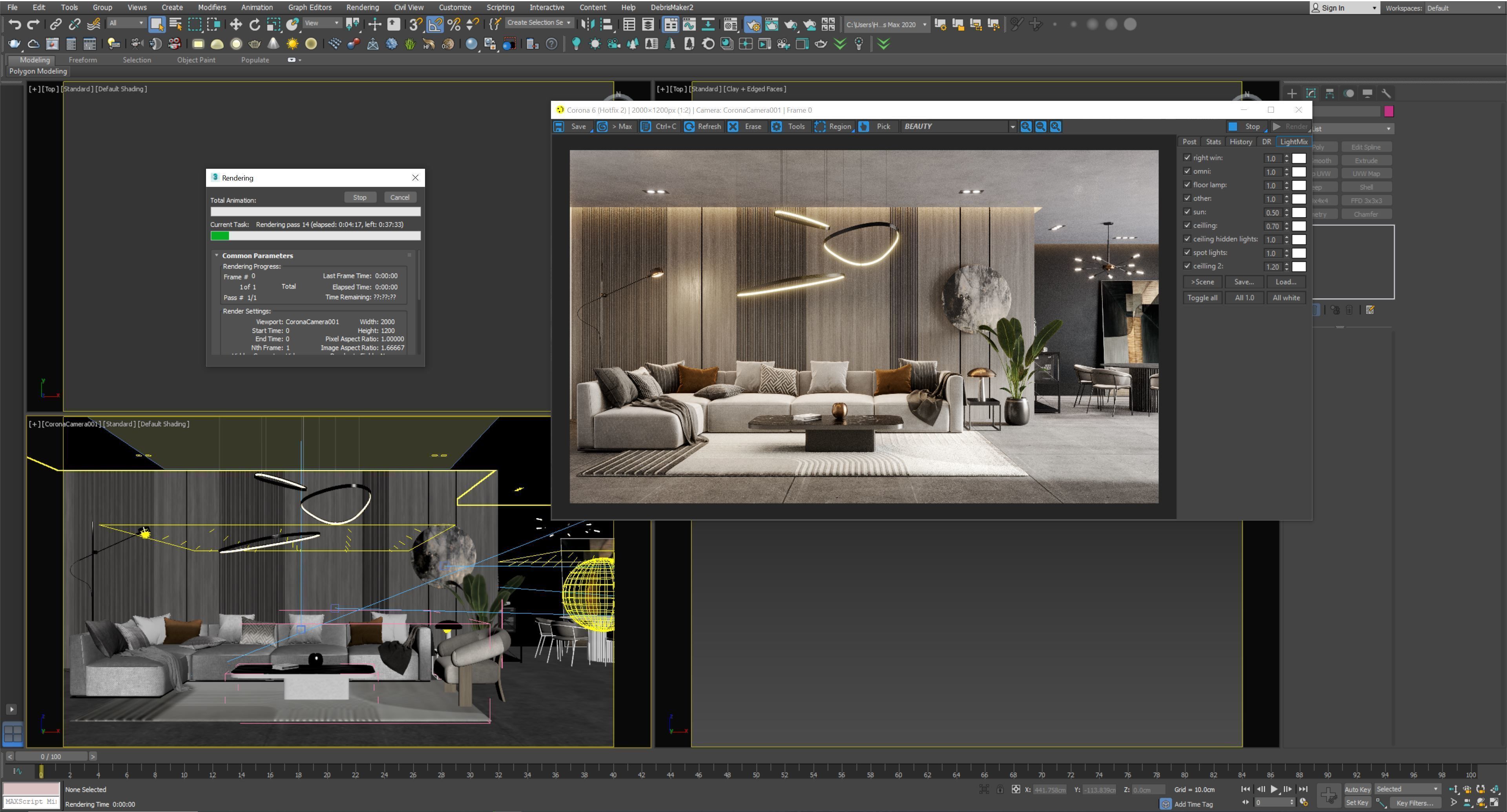Click the sun light color swatch
Viewport: 1507px width, 812px height.
click(x=1299, y=212)
